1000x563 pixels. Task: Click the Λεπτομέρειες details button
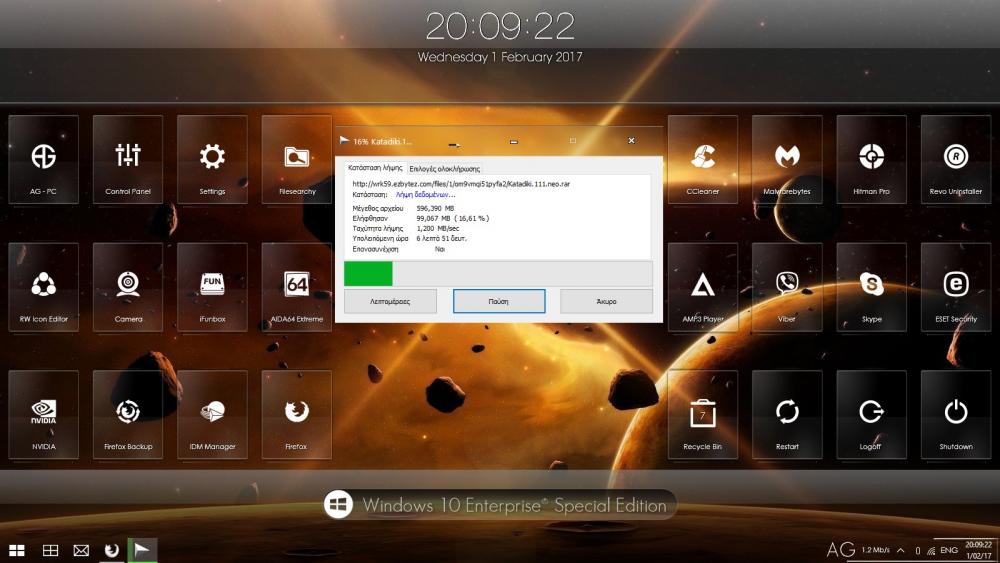(390, 301)
